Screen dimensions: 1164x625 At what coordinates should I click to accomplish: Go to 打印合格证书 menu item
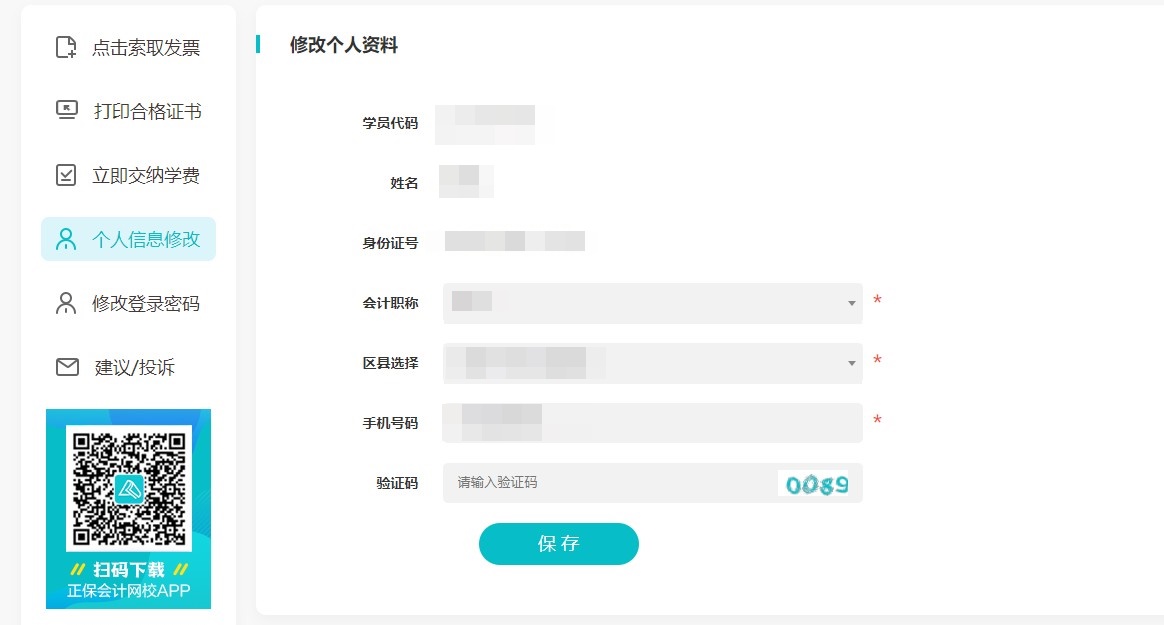(x=148, y=111)
